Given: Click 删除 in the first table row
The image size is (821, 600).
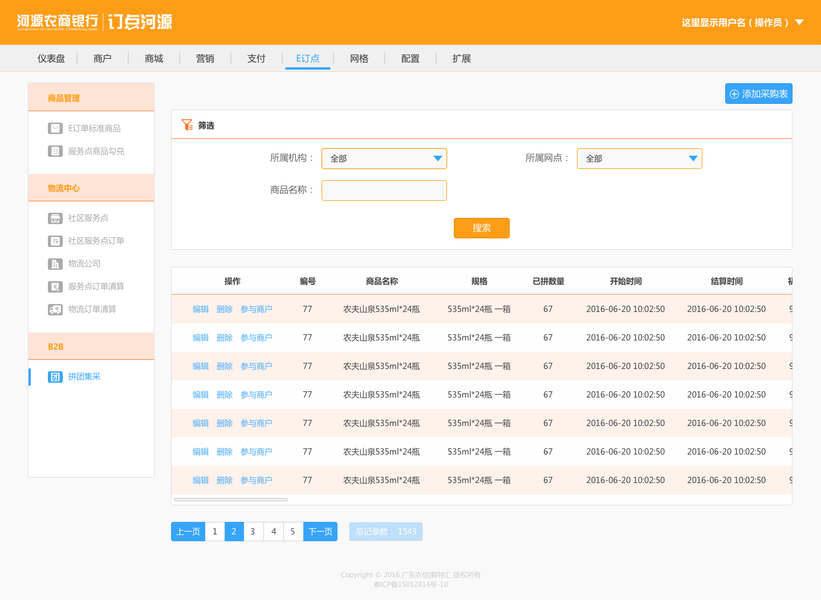Looking at the screenshot, I should [225, 309].
